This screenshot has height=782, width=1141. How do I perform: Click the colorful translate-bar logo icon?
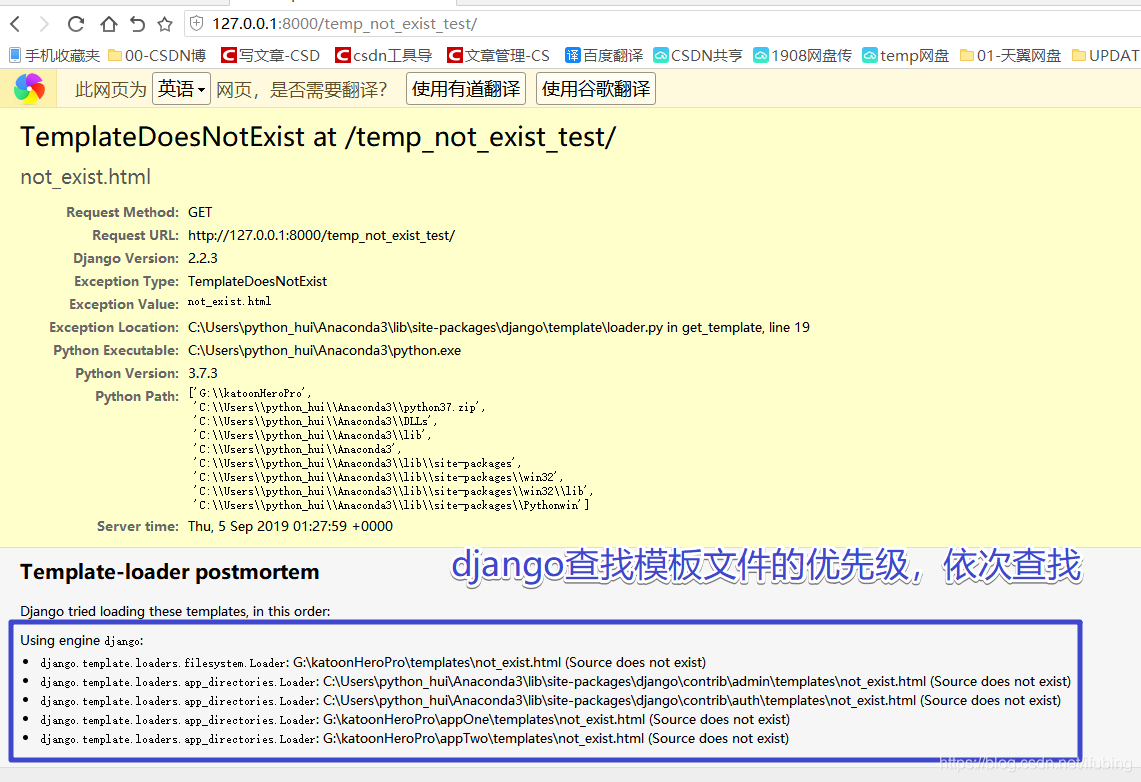29,89
